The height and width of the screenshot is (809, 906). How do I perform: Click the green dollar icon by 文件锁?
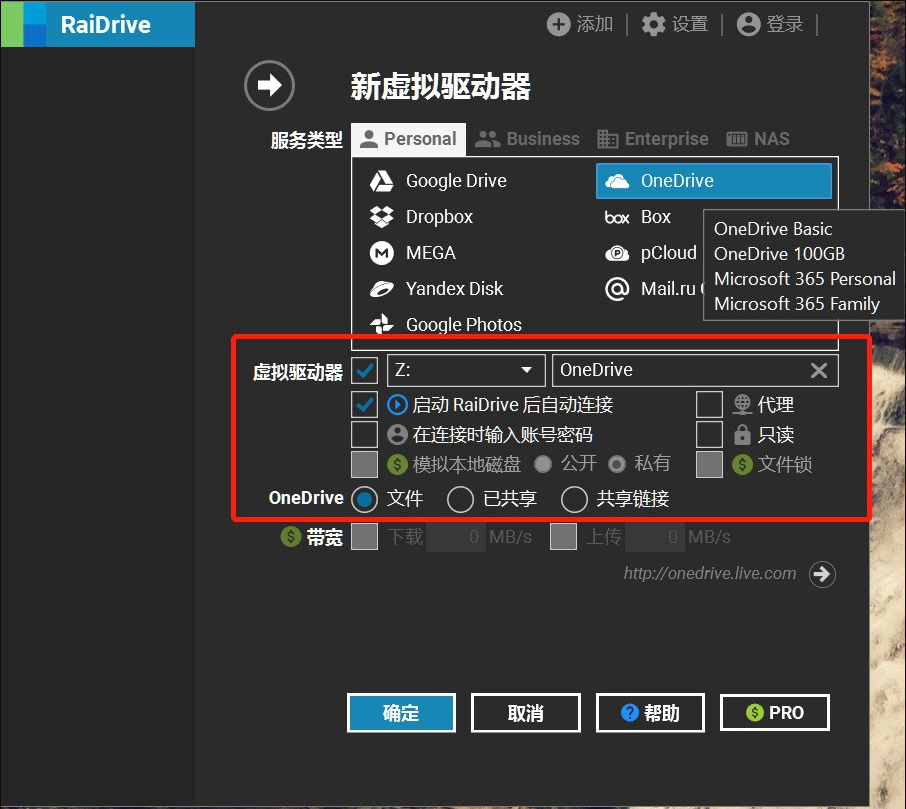point(742,464)
